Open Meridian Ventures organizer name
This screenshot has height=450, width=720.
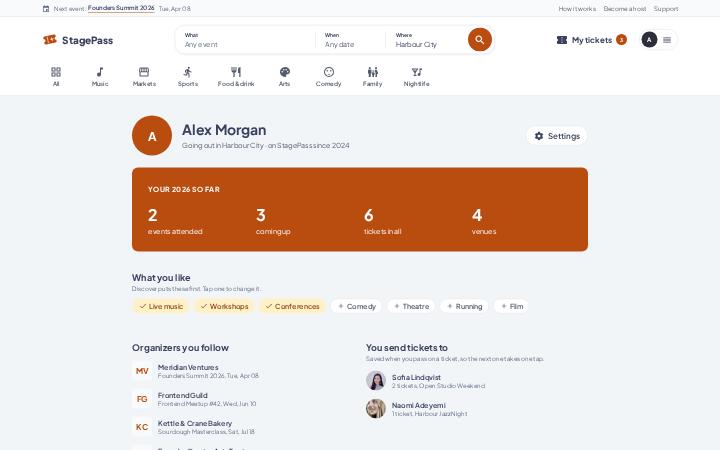(x=188, y=367)
